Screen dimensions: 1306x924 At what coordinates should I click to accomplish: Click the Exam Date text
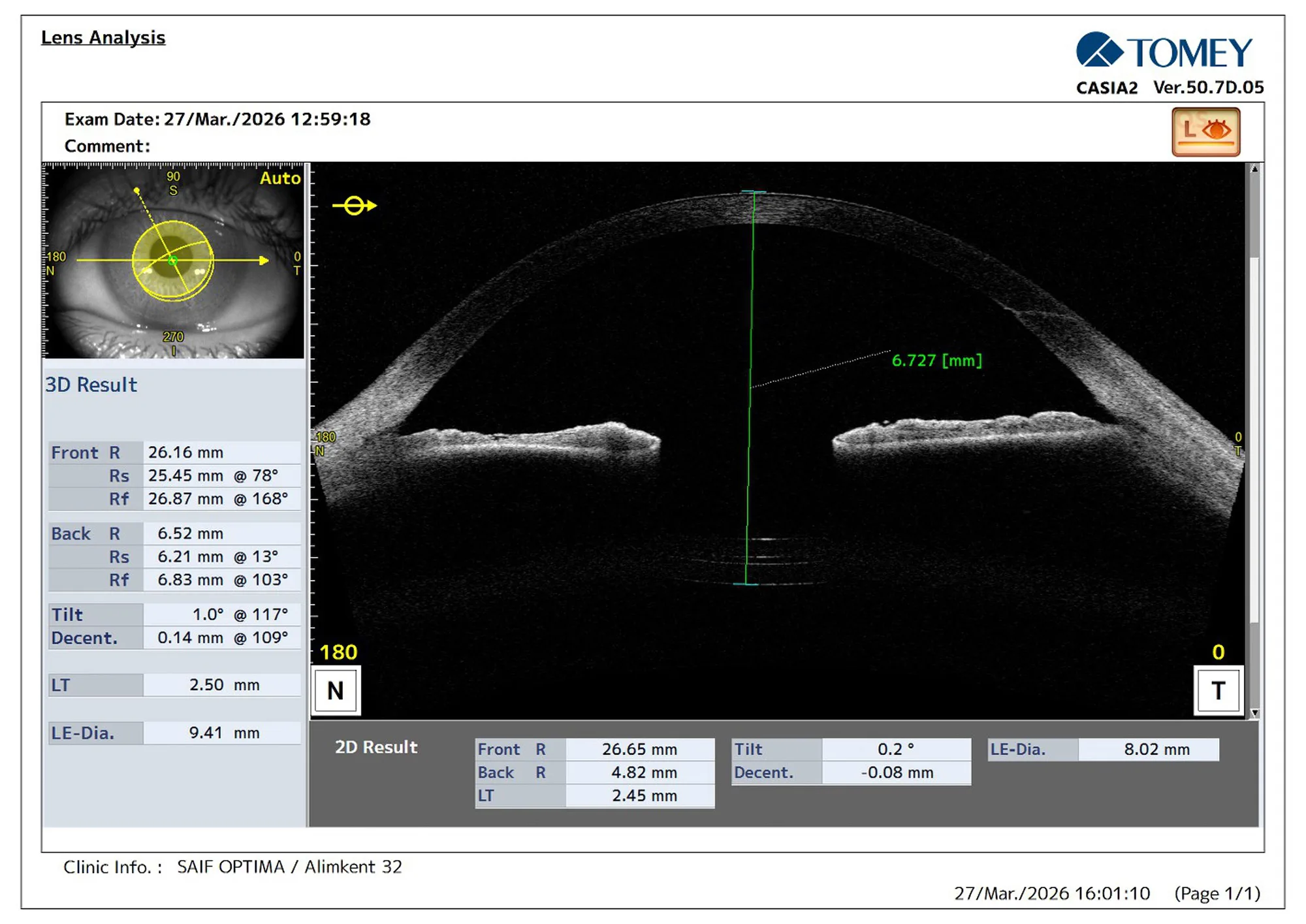tap(217, 119)
